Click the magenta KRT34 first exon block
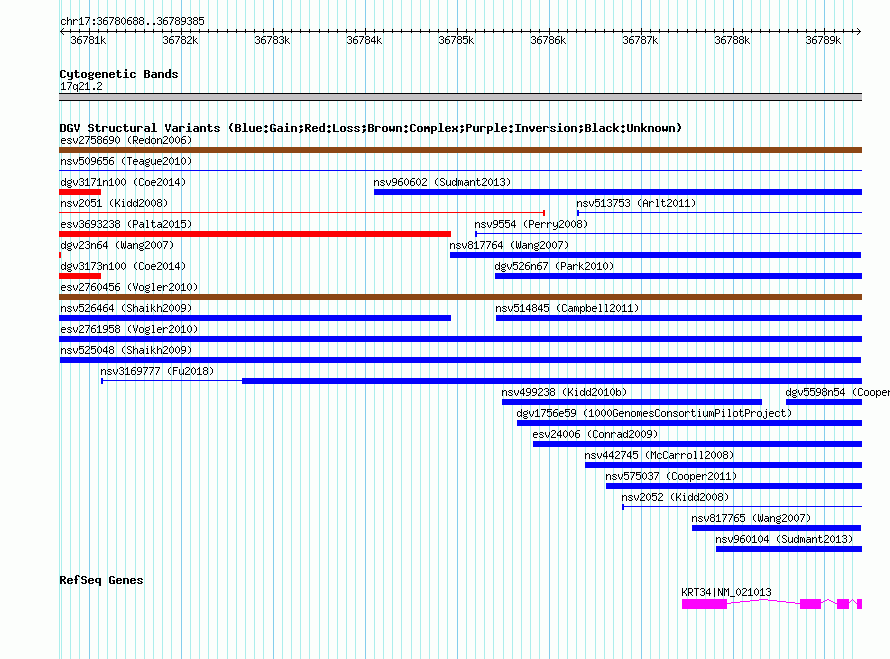Screen dimensions: 890x659 click(x=704, y=604)
